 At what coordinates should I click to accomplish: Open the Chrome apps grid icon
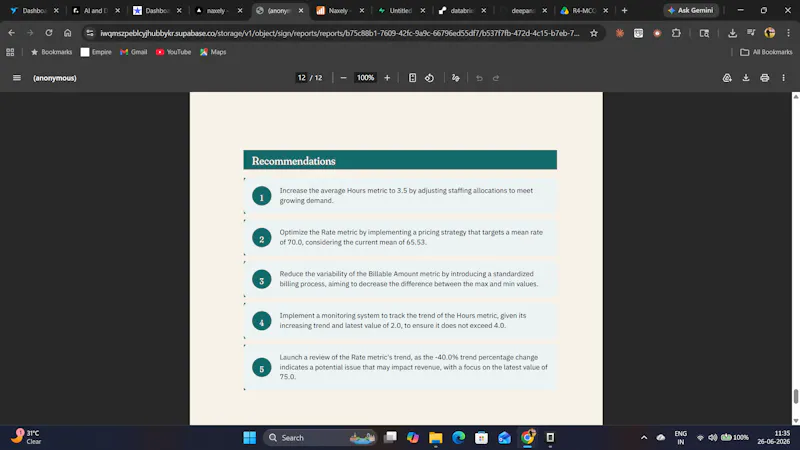(10, 52)
